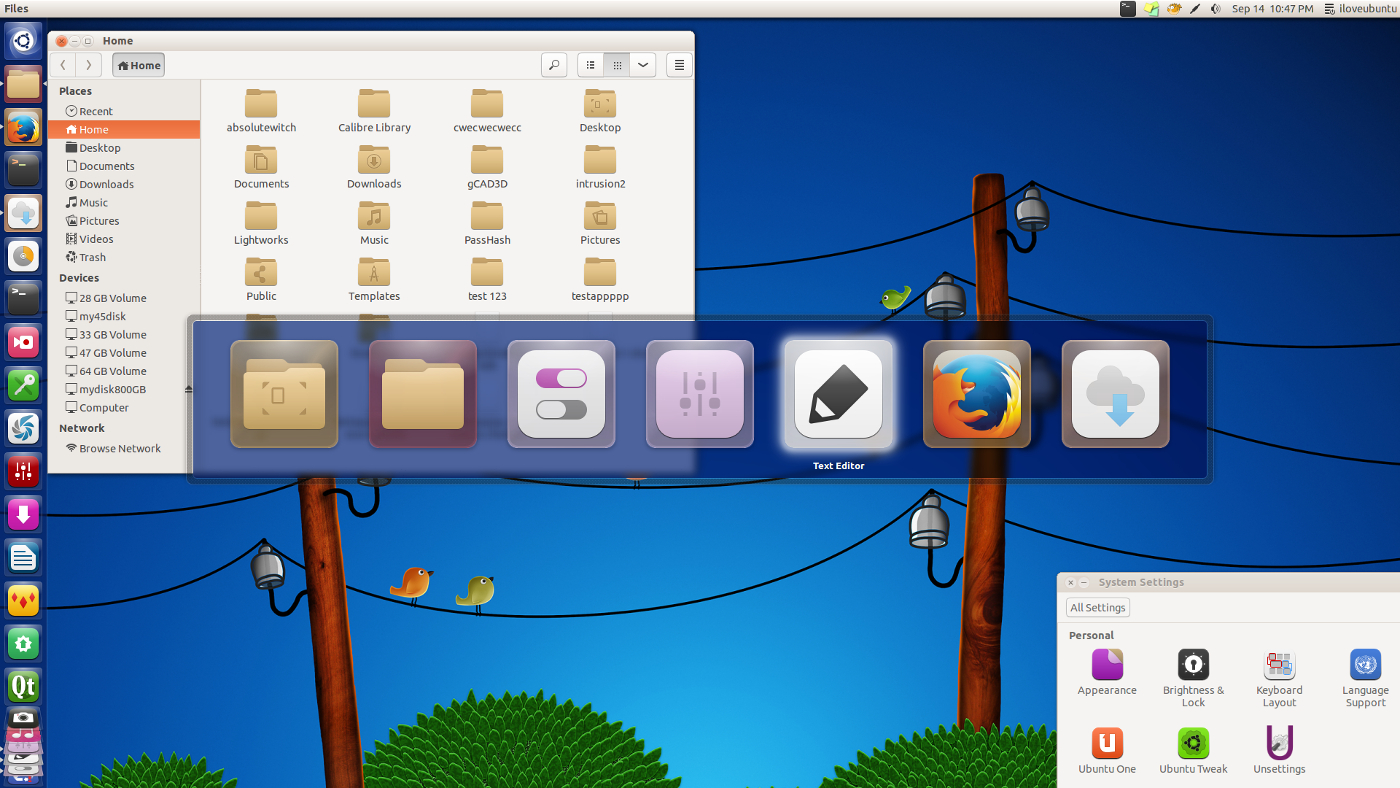Select the intrusion2 folder
This screenshot has height=788, width=1400.
[600, 167]
